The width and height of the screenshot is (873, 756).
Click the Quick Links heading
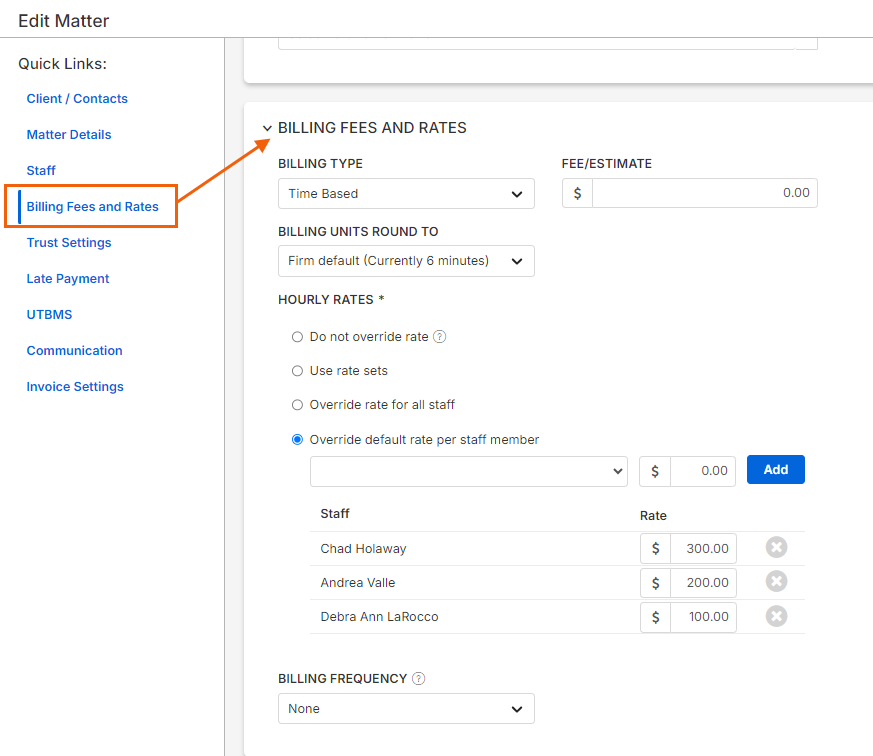[62, 64]
